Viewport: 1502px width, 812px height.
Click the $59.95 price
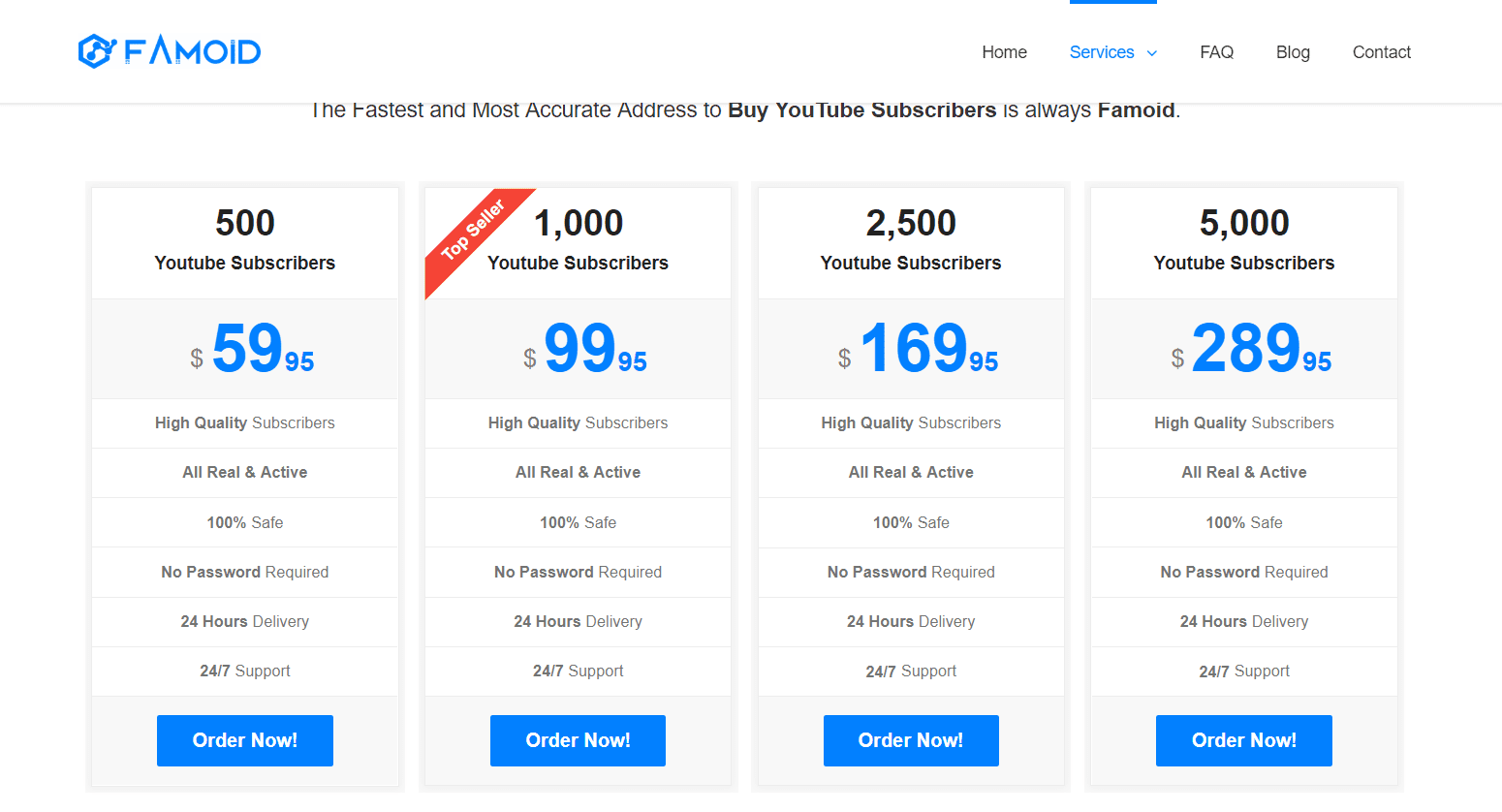click(252, 349)
